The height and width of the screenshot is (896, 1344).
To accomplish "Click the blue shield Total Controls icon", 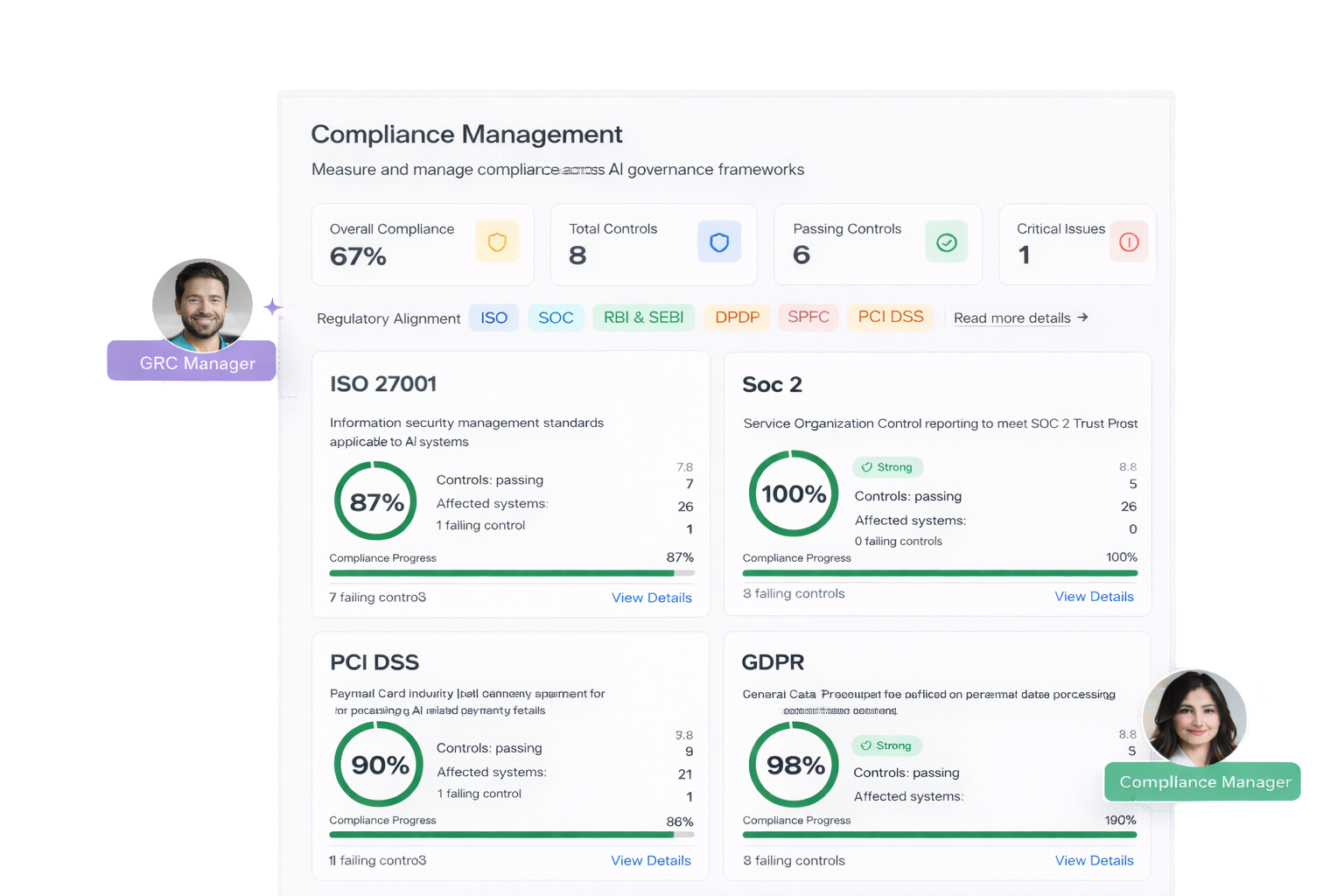I will pos(719,242).
